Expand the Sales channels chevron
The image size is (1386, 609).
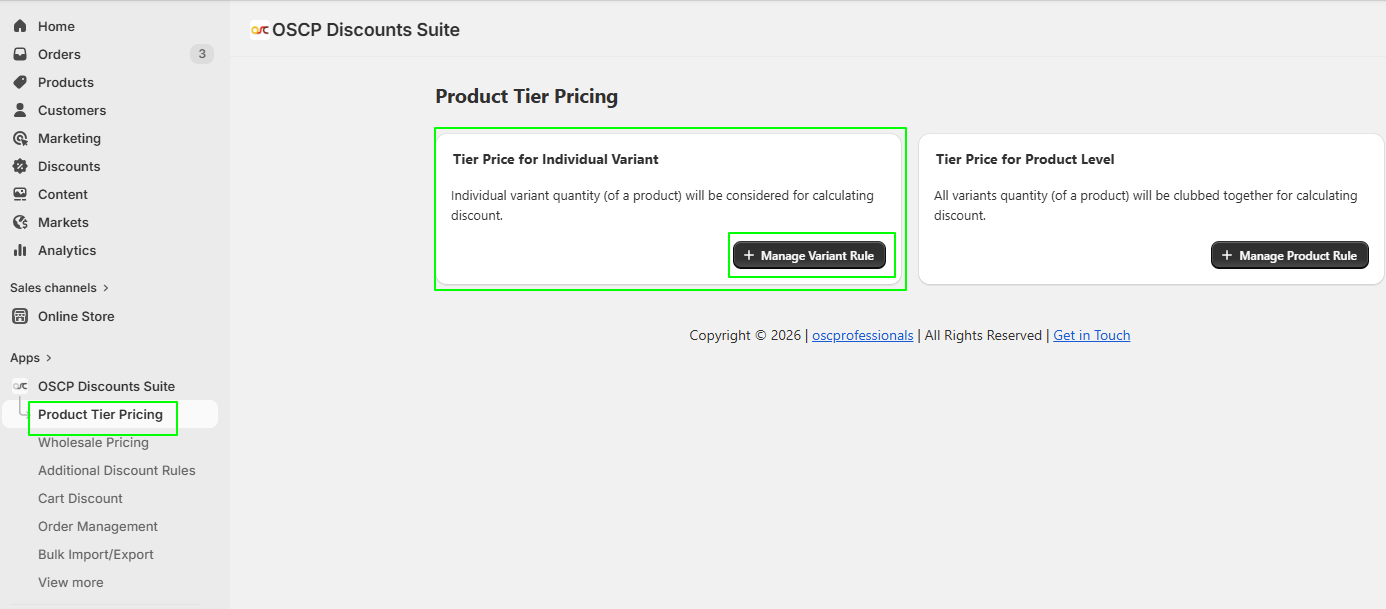pyautogui.click(x=106, y=288)
